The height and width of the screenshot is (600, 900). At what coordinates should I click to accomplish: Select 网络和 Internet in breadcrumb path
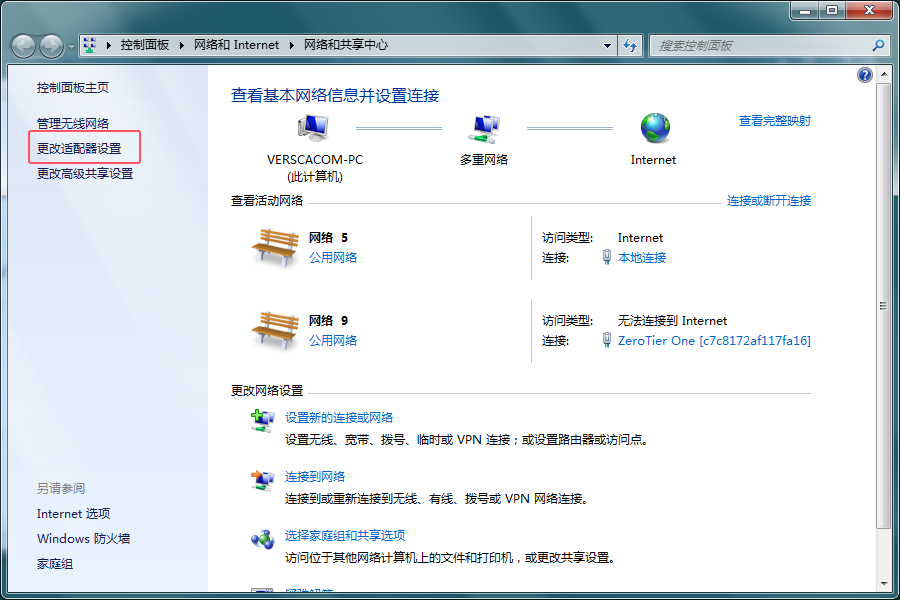[x=239, y=45]
